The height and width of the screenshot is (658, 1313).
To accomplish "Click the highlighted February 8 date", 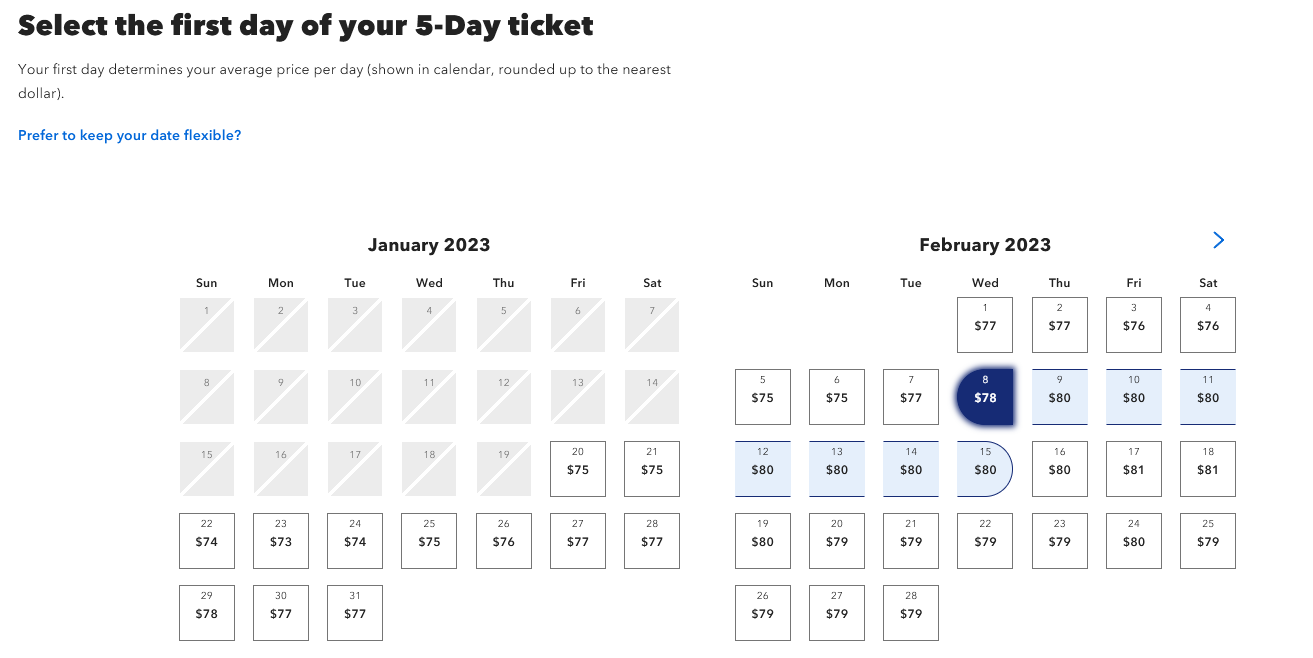I will 985,397.
